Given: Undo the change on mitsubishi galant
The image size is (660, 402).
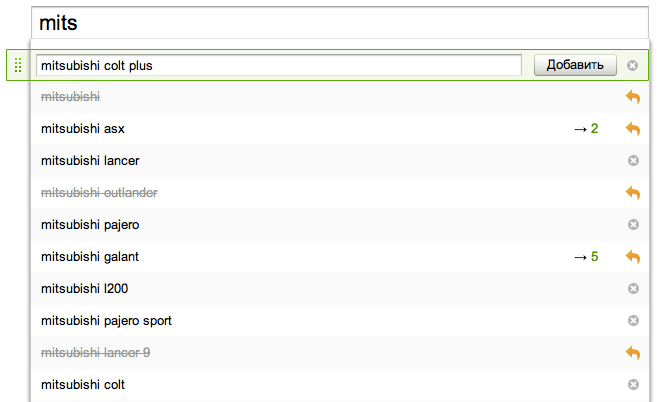Looking at the screenshot, I should [632, 257].
